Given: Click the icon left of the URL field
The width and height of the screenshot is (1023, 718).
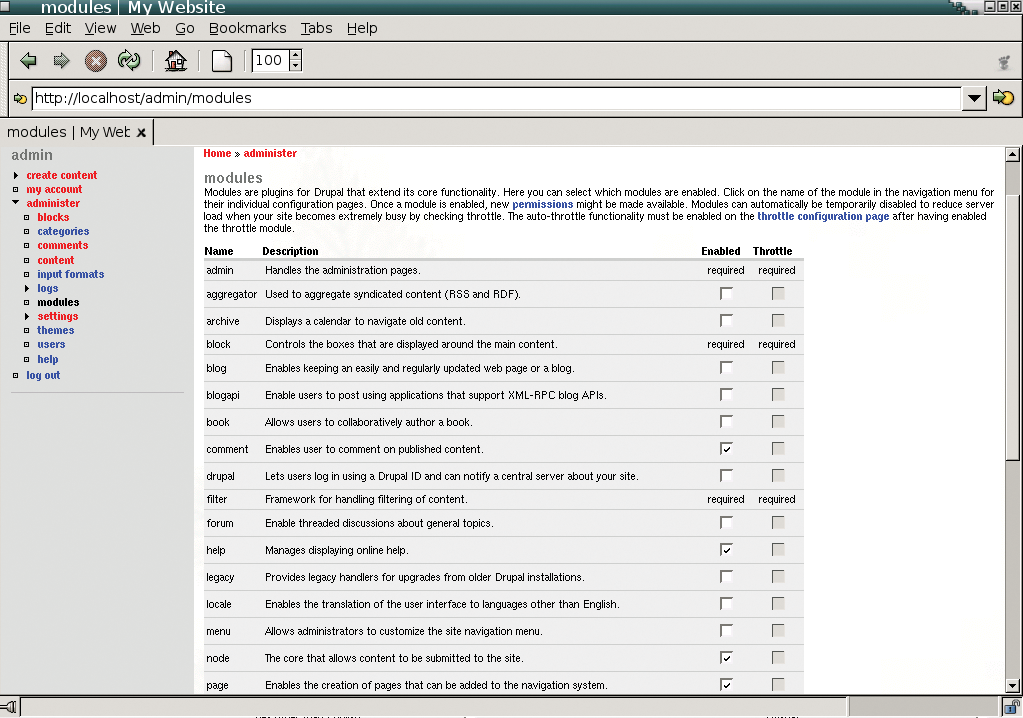Looking at the screenshot, I should [x=20, y=98].
